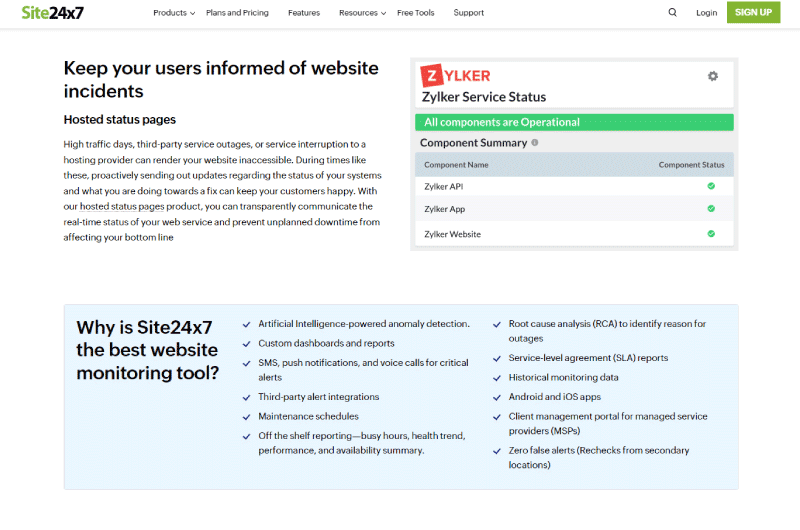
Task: Open the search magnifier icon
Action: [672, 12]
